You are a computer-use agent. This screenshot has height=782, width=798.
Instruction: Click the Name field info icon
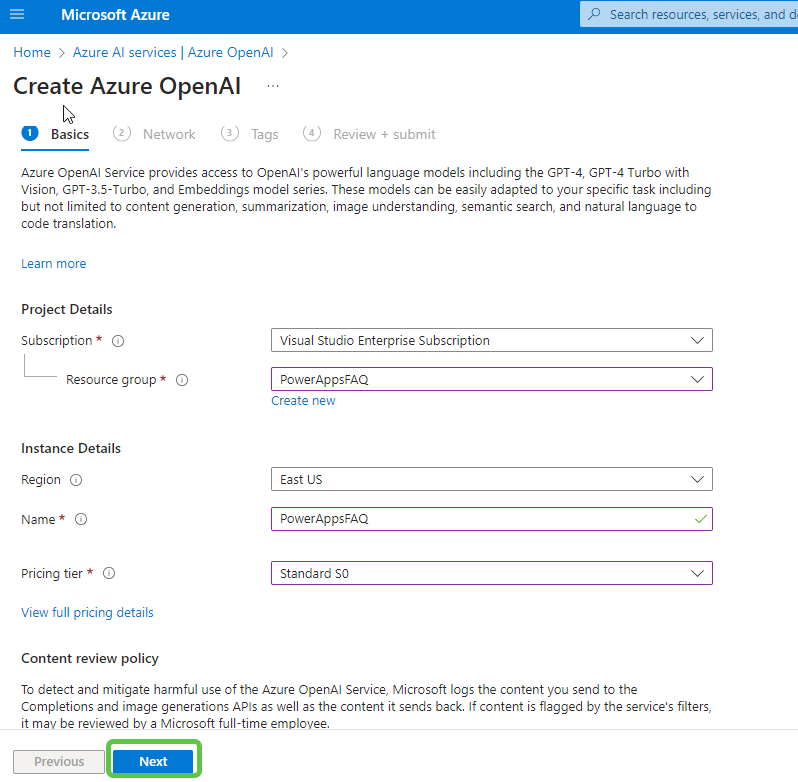(81, 520)
